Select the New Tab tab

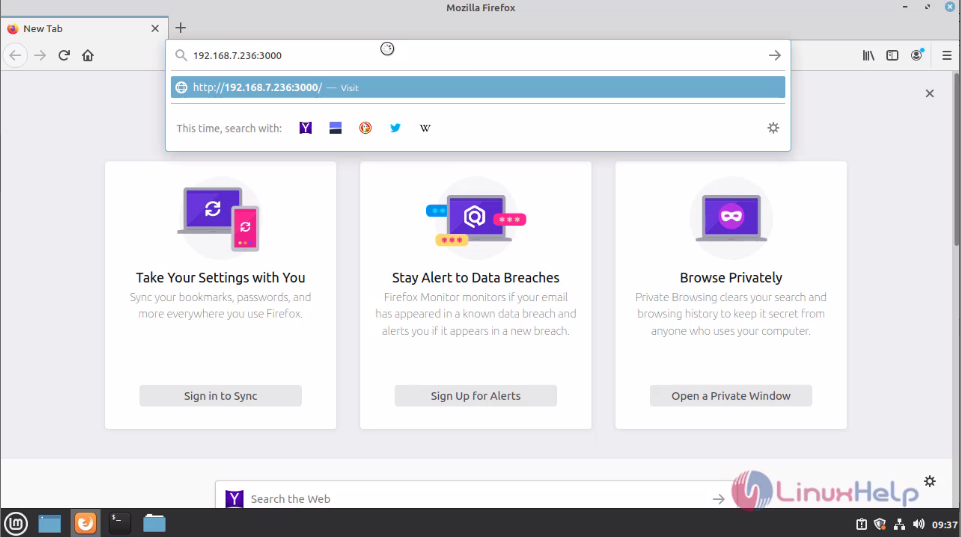[84, 28]
